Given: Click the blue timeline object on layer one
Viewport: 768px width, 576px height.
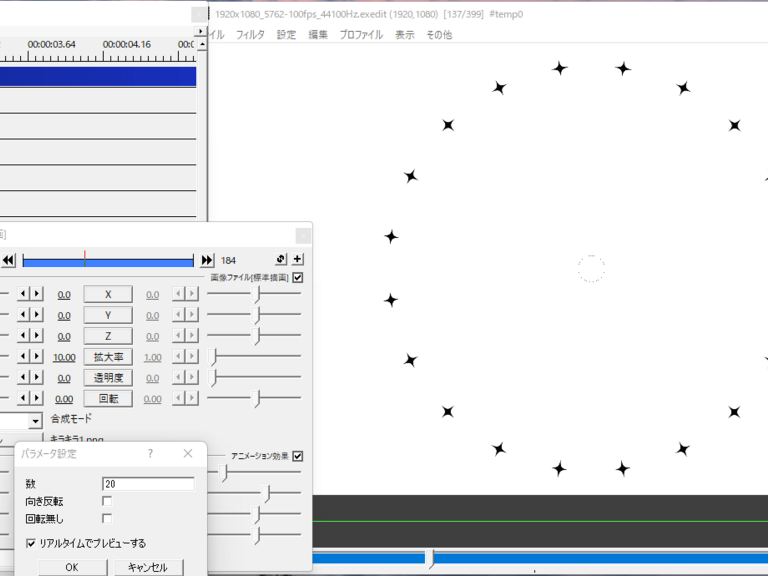Looking at the screenshot, I should point(98,77).
